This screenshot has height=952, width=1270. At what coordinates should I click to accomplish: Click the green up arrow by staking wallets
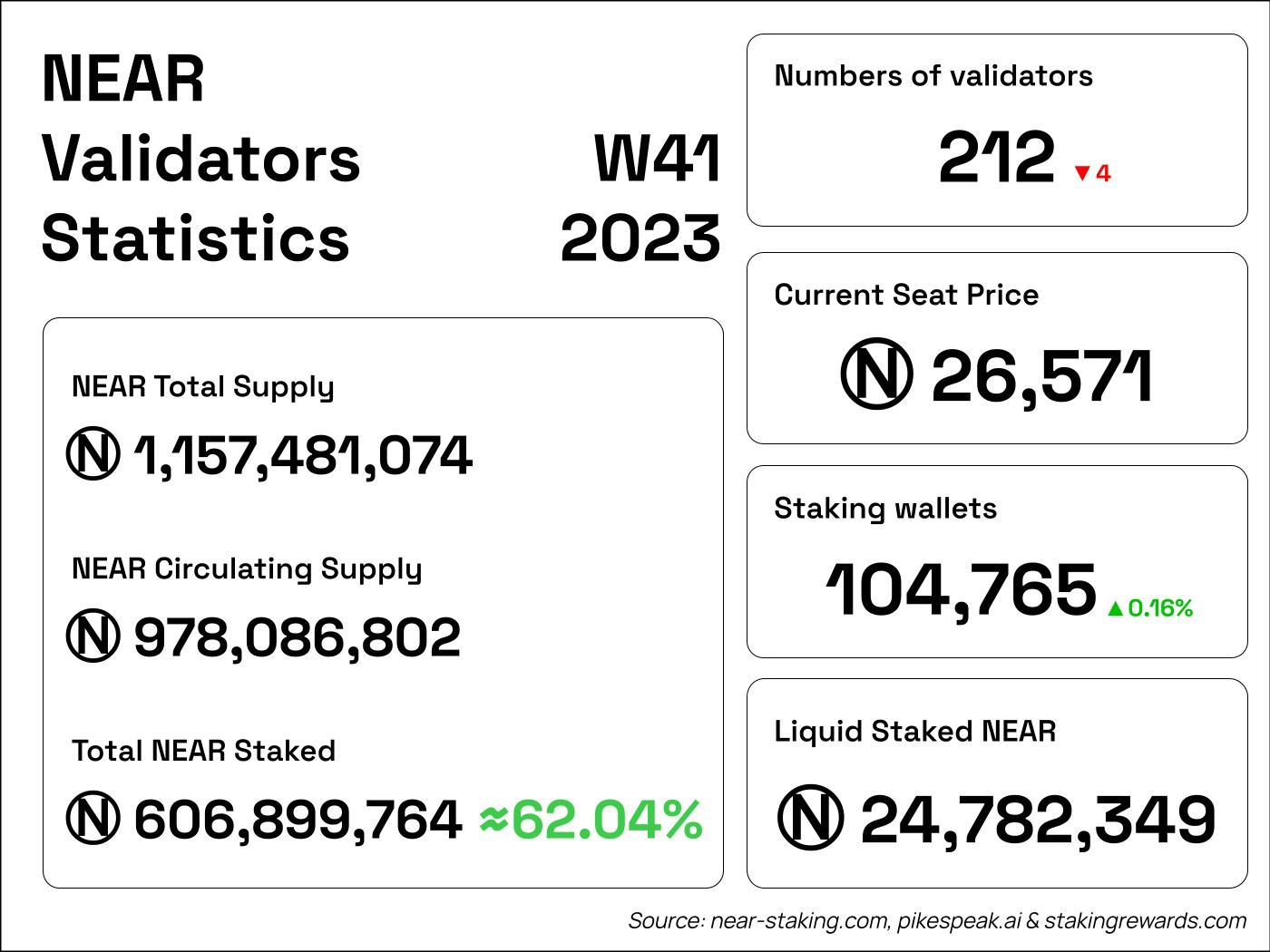coord(1115,609)
